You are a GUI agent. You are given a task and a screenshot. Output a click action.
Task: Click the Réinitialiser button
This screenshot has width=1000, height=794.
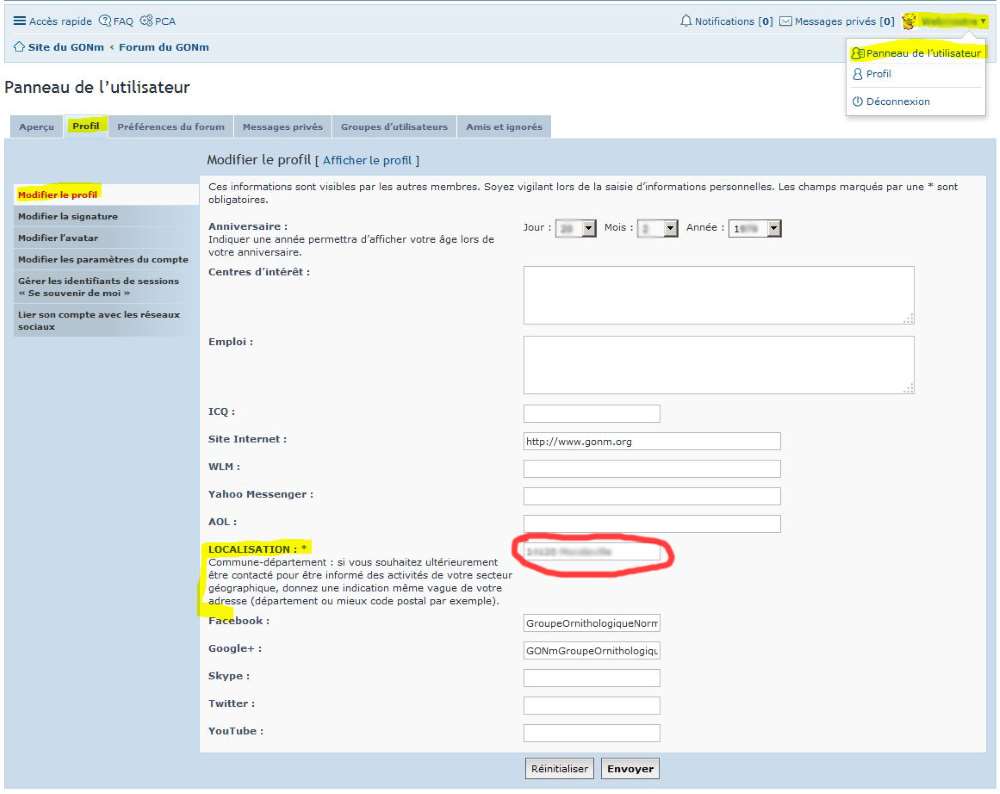[559, 769]
